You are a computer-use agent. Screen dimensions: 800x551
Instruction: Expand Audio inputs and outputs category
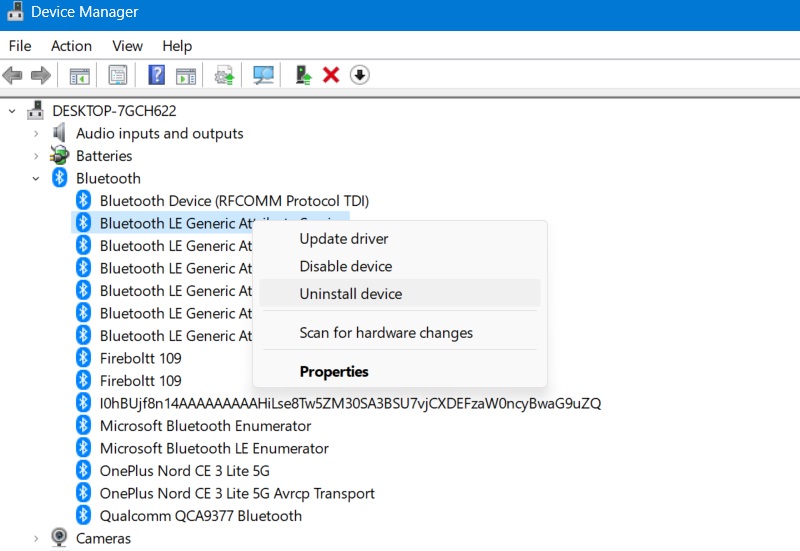[x=36, y=134]
